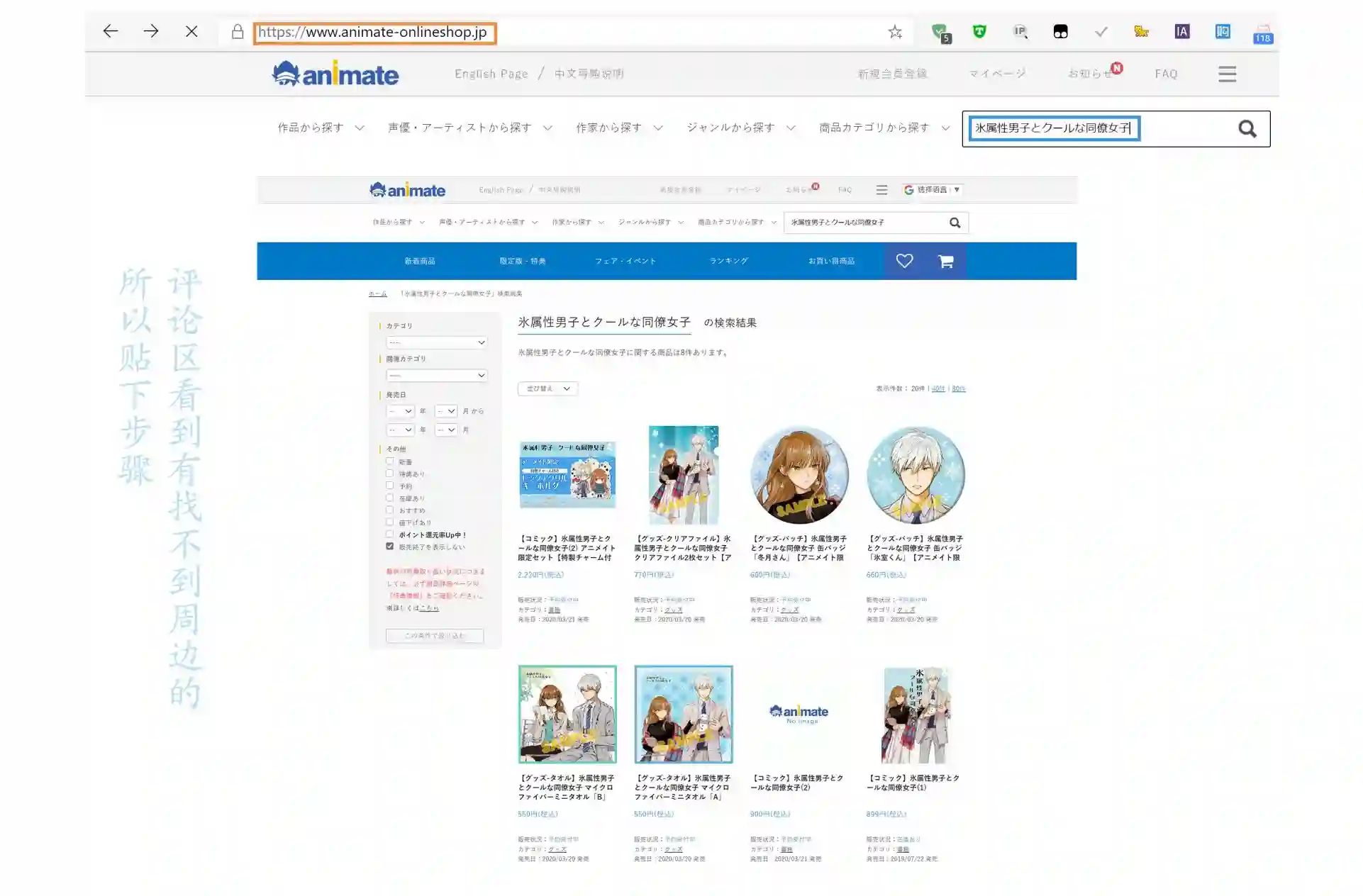Show 40 items per page
The width and height of the screenshot is (1363, 896).
click(938, 388)
